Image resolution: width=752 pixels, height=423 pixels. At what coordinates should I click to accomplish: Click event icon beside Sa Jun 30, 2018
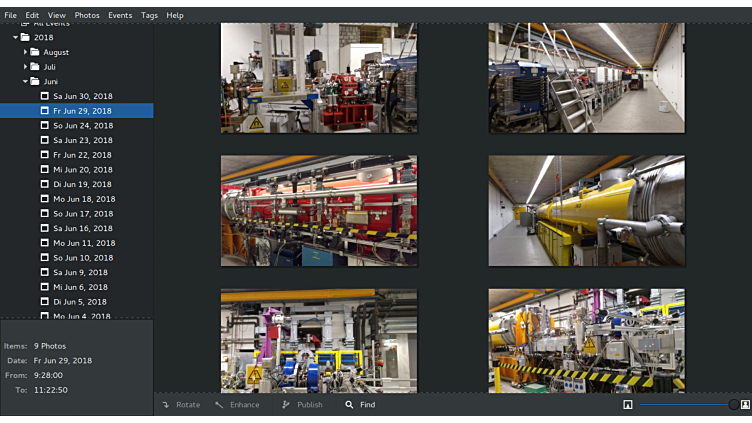tap(44, 96)
